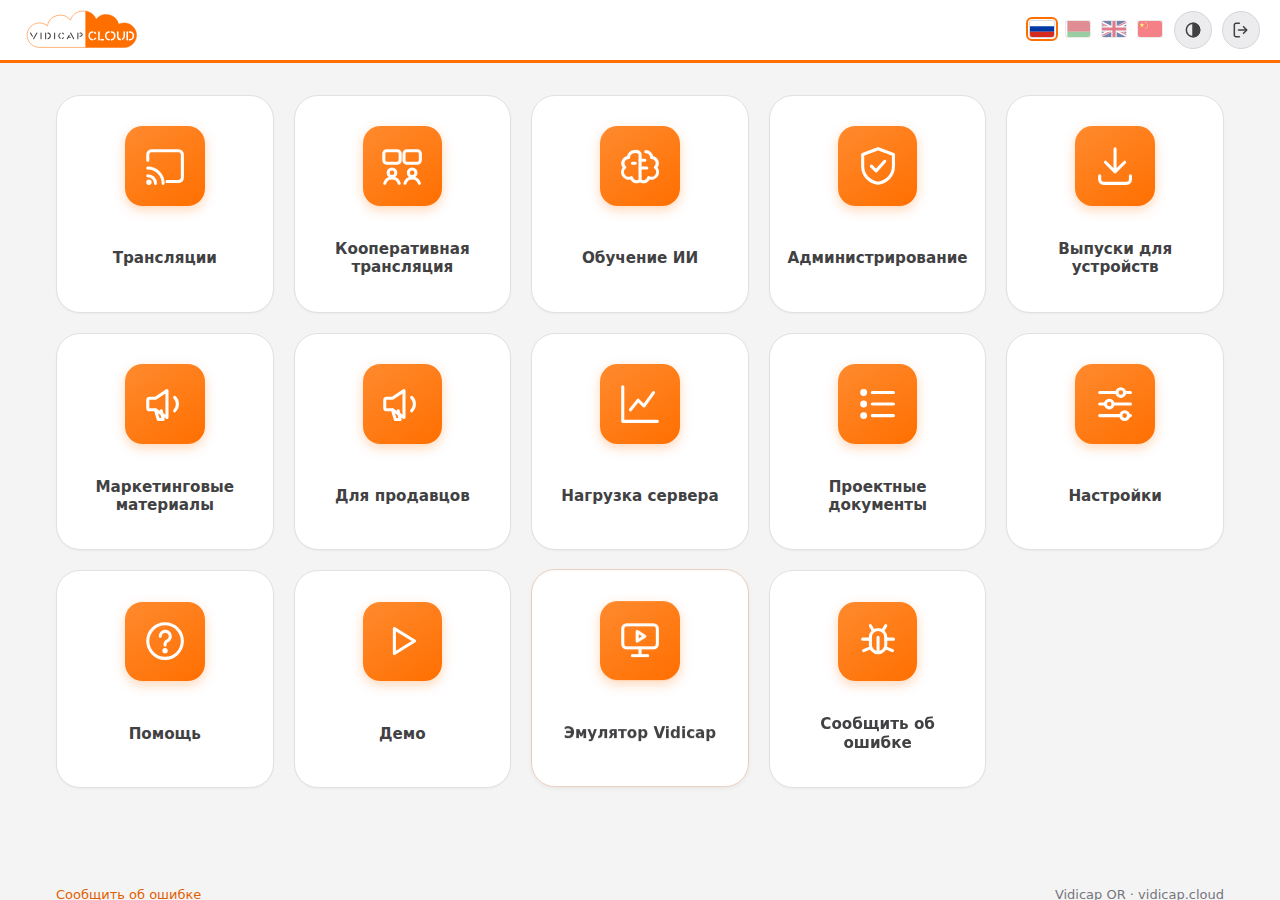Toggle the dark/light contrast theme

click(1193, 30)
